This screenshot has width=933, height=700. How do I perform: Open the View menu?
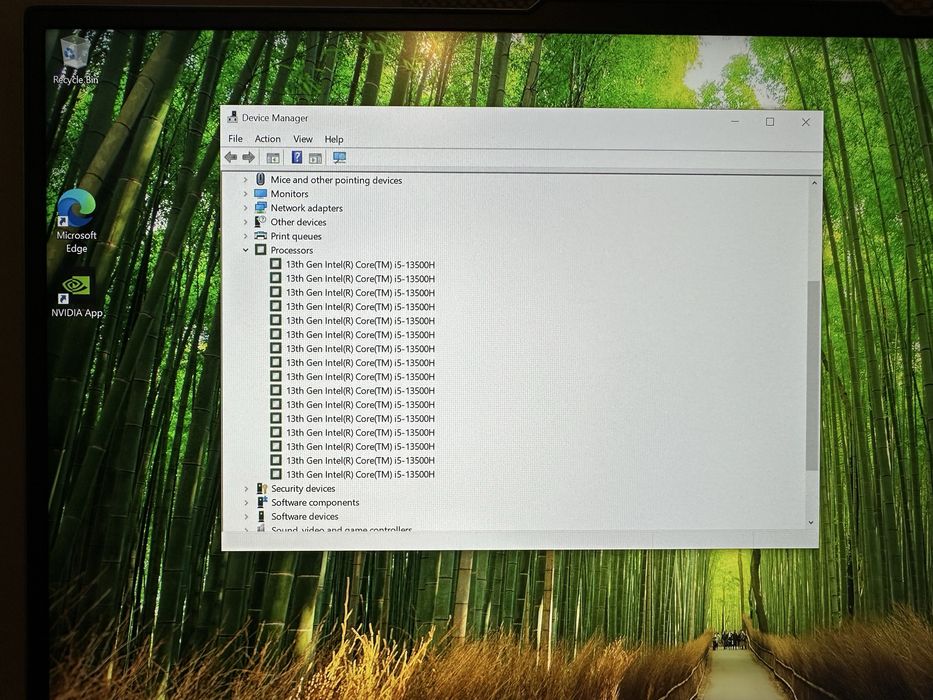pyautogui.click(x=302, y=139)
